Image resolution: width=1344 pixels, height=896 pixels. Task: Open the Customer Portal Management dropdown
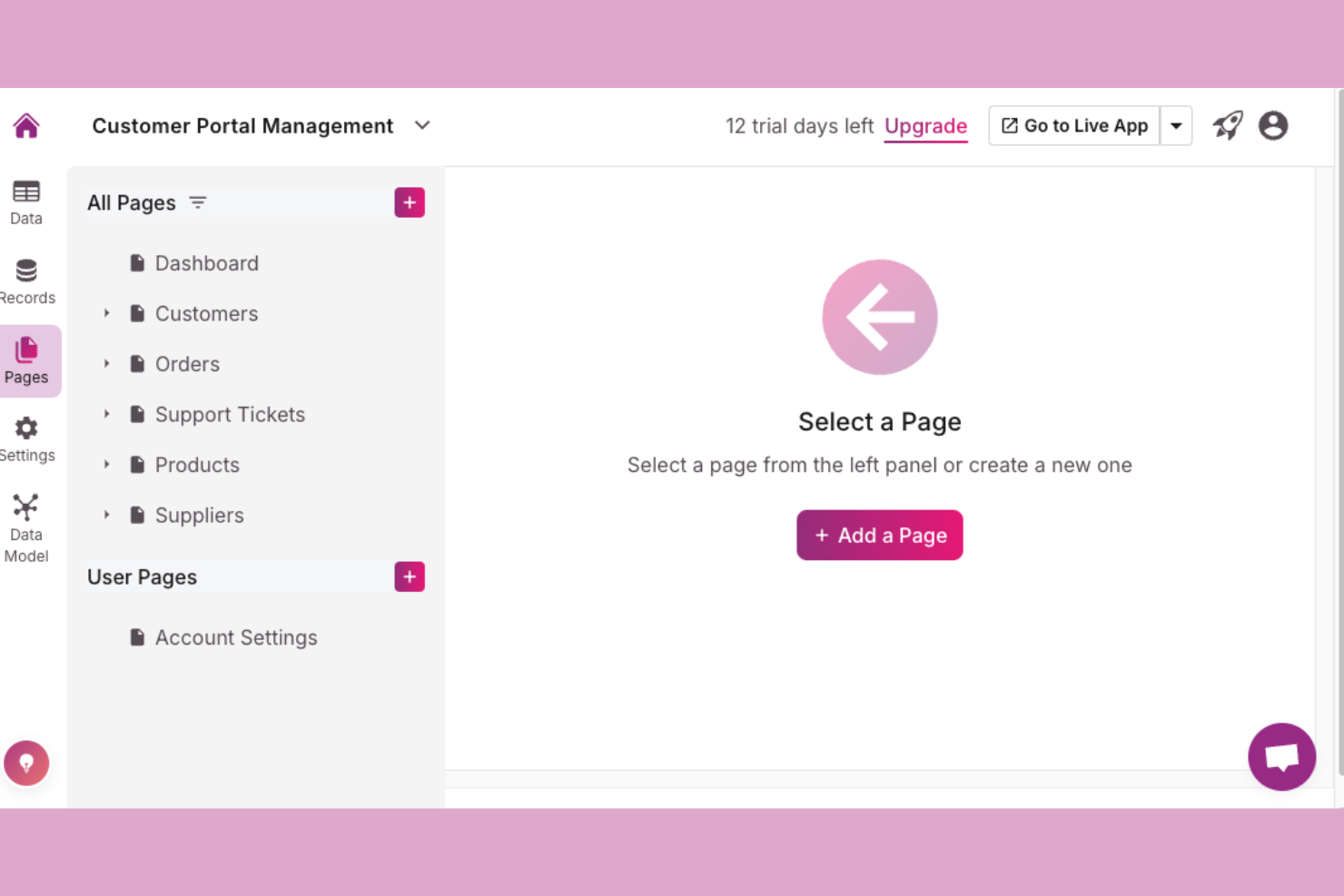click(x=422, y=125)
